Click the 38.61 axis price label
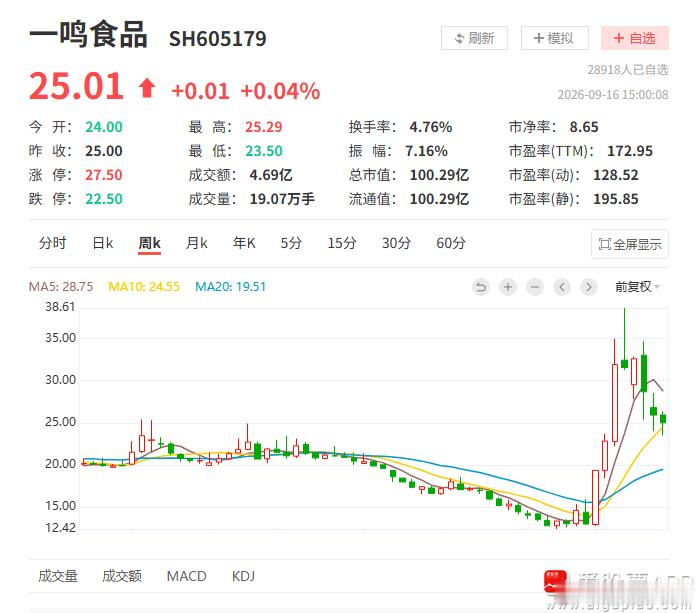The image size is (698, 613). (60, 307)
